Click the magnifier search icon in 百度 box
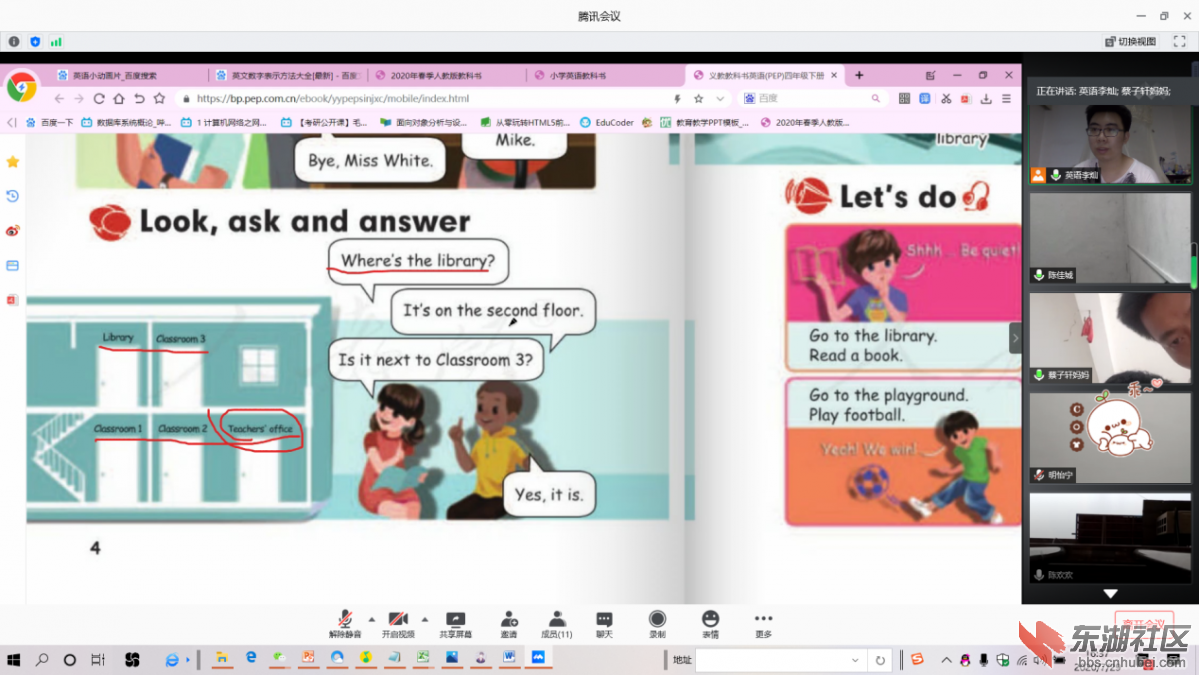The width and height of the screenshot is (1199, 675). [x=876, y=99]
